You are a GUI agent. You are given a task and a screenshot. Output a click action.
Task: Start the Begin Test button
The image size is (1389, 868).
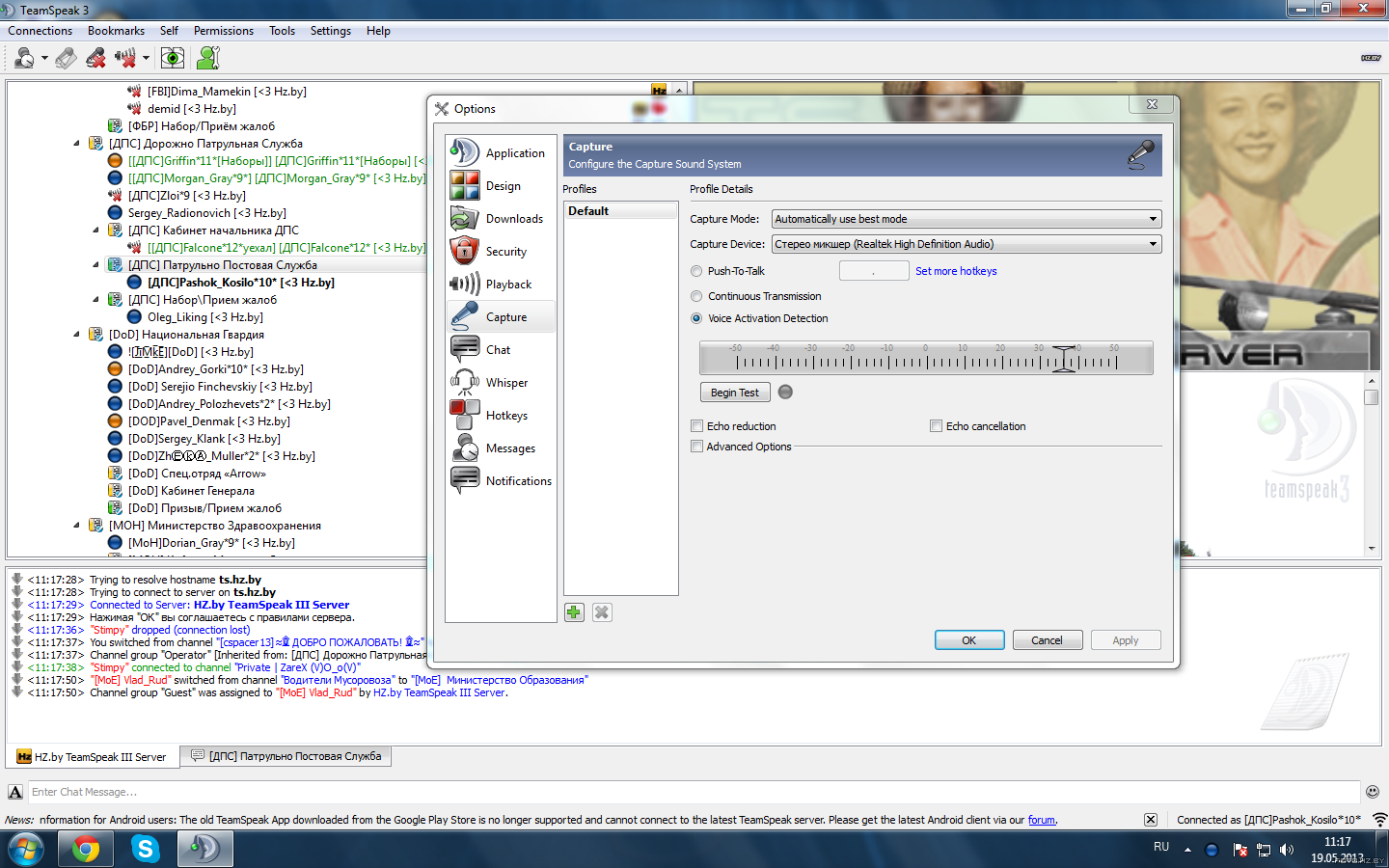[735, 393]
